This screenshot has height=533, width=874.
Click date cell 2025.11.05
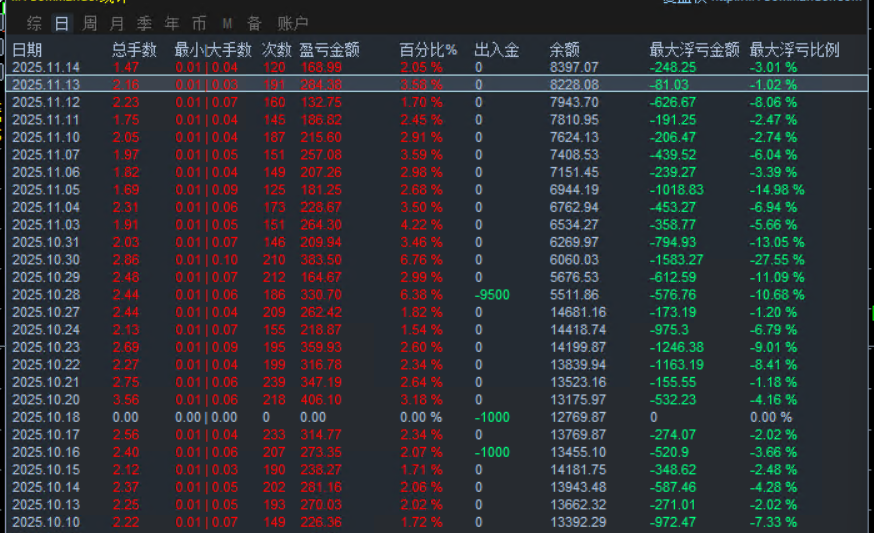tap(46, 190)
